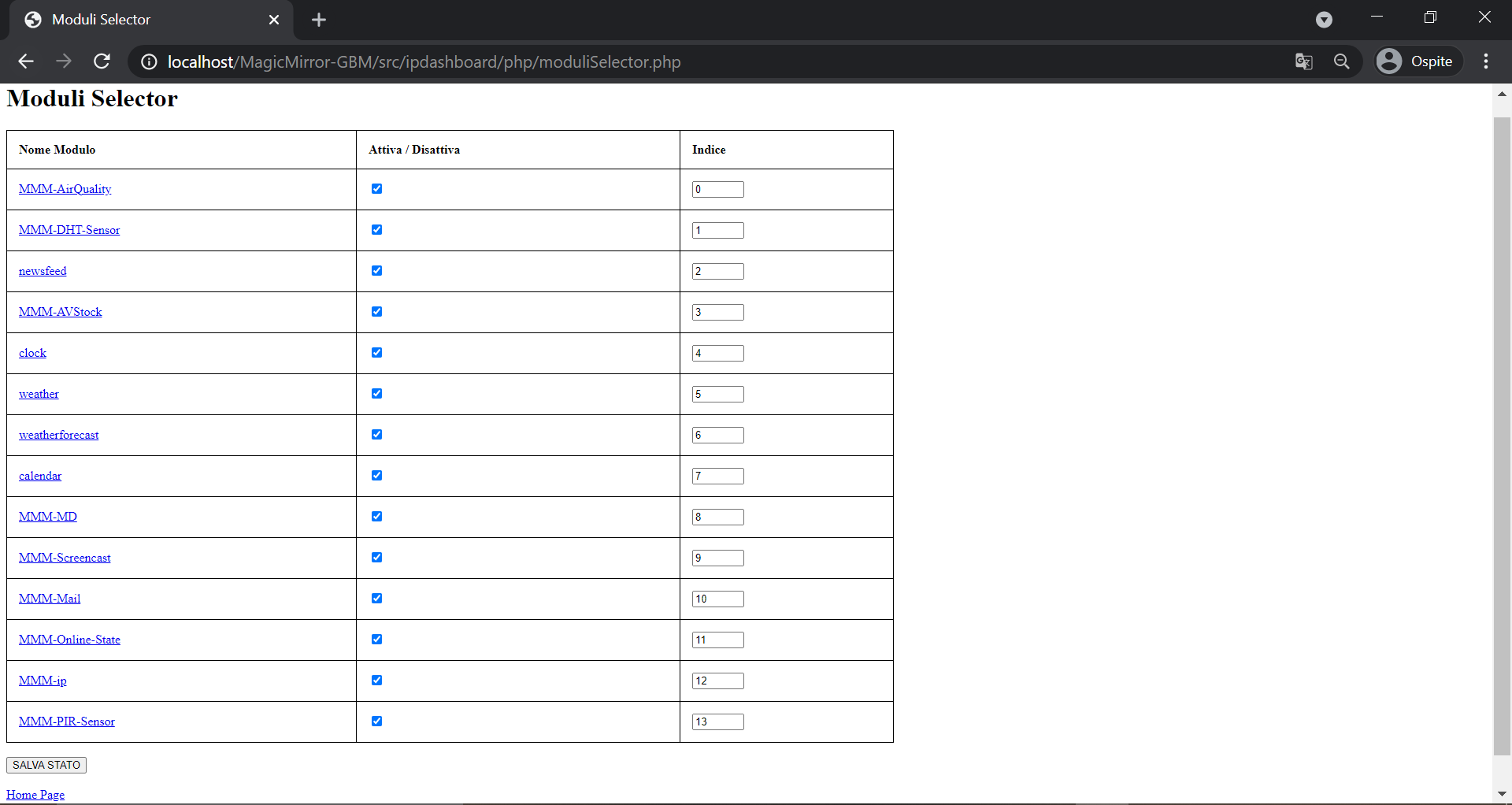The height and width of the screenshot is (805, 1512).
Task: Uncheck the clock module checkbox
Action: pyautogui.click(x=376, y=352)
